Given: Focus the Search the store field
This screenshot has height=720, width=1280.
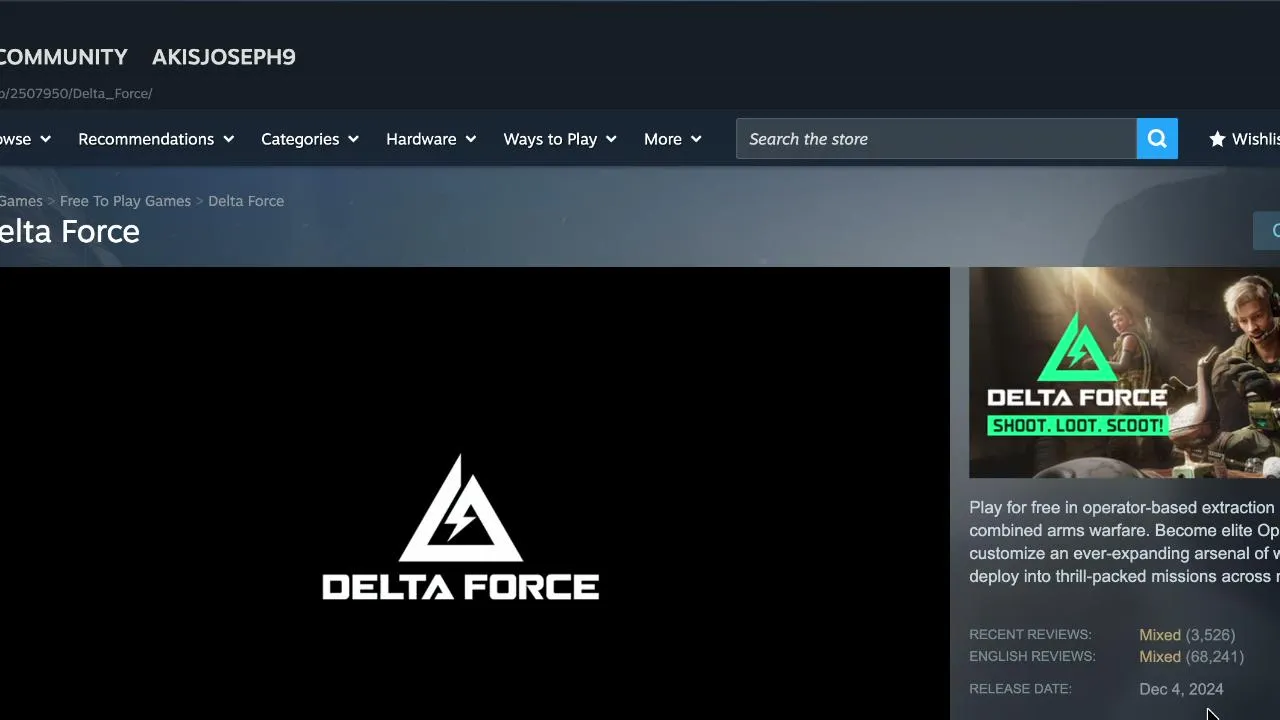Looking at the screenshot, I should point(936,139).
